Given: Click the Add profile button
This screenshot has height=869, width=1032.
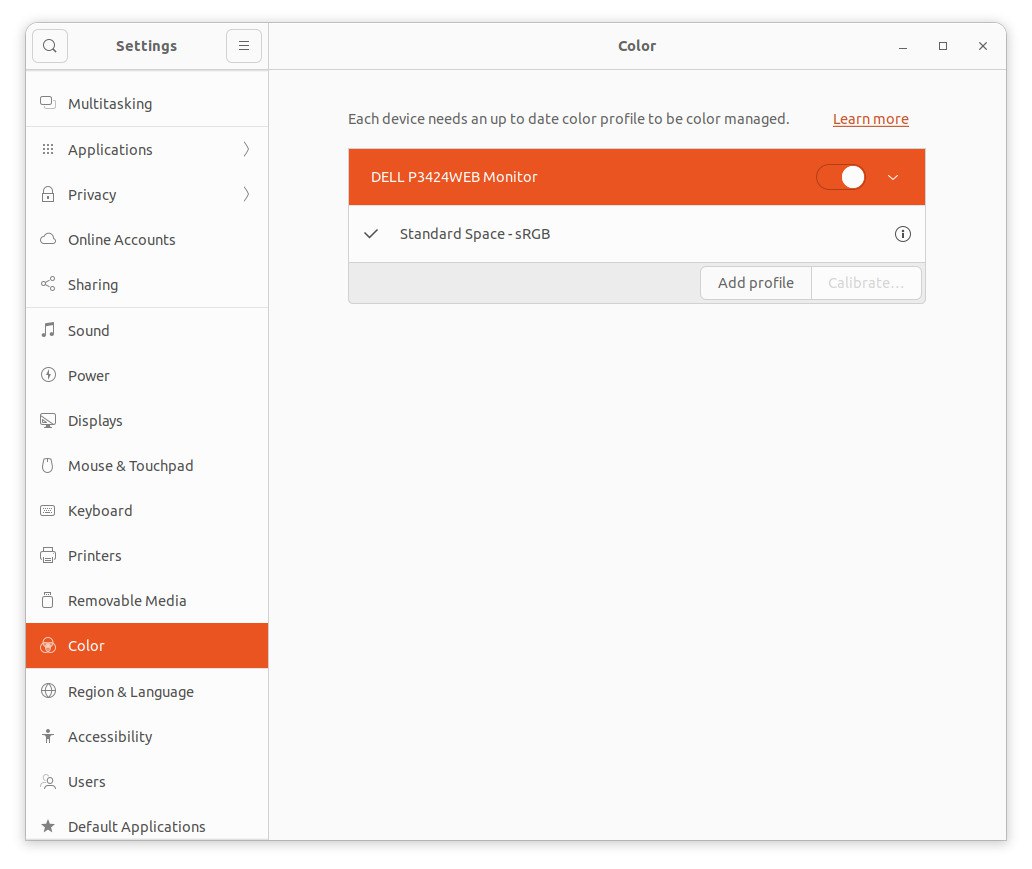Looking at the screenshot, I should (756, 283).
